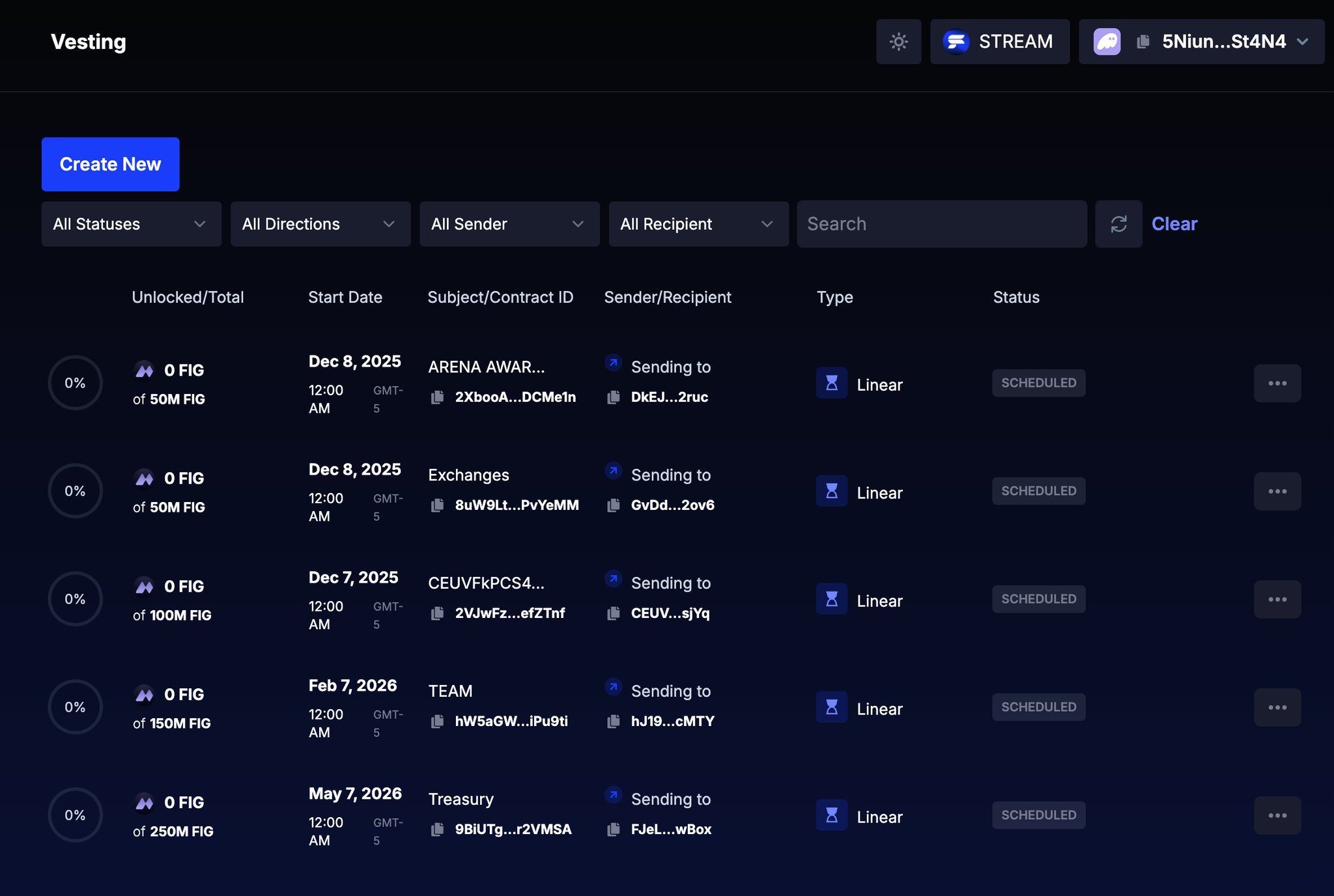Click the hourglass Linear icon for Treasury

coord(832,815)
